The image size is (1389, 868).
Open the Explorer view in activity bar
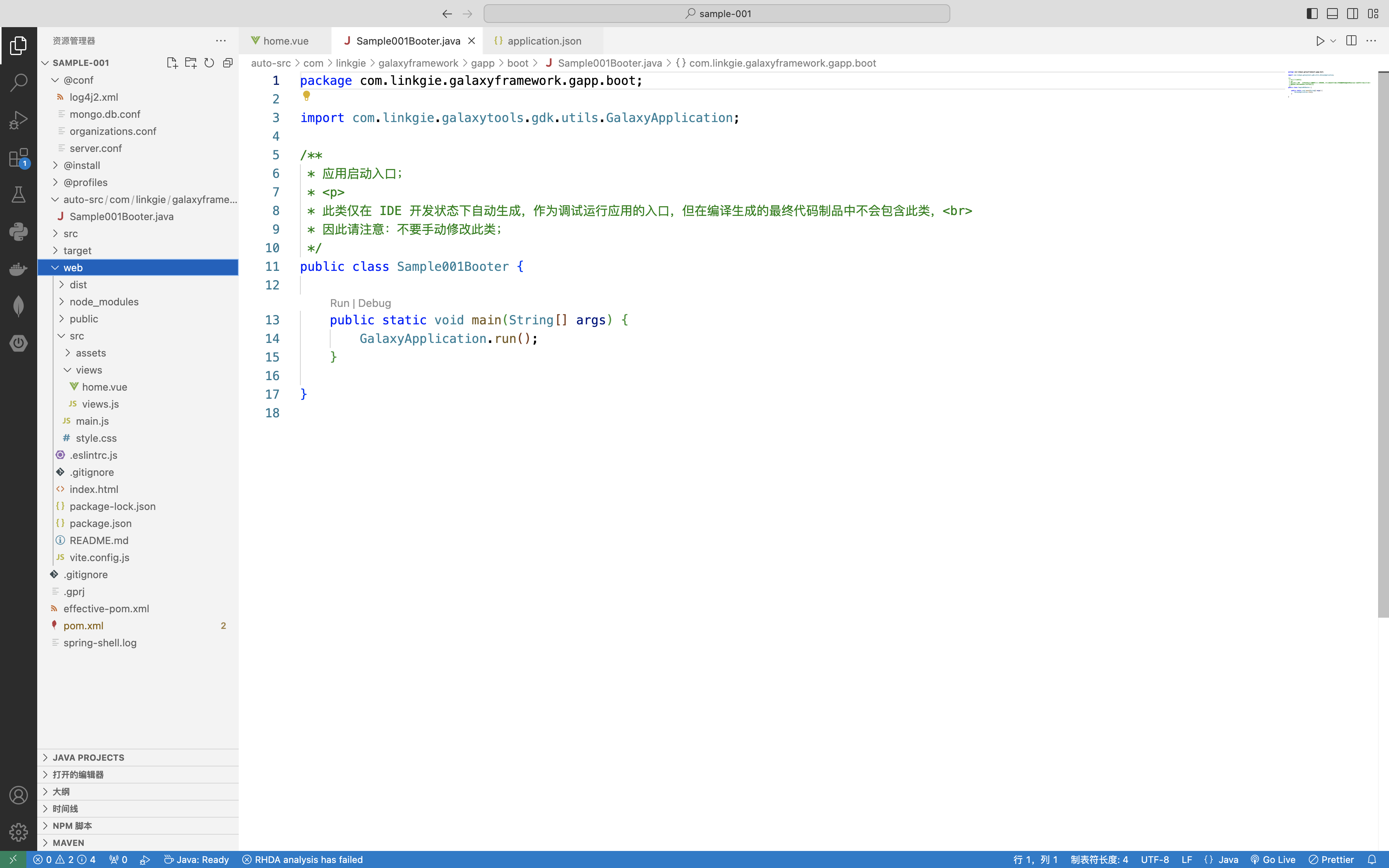point(18,45)
